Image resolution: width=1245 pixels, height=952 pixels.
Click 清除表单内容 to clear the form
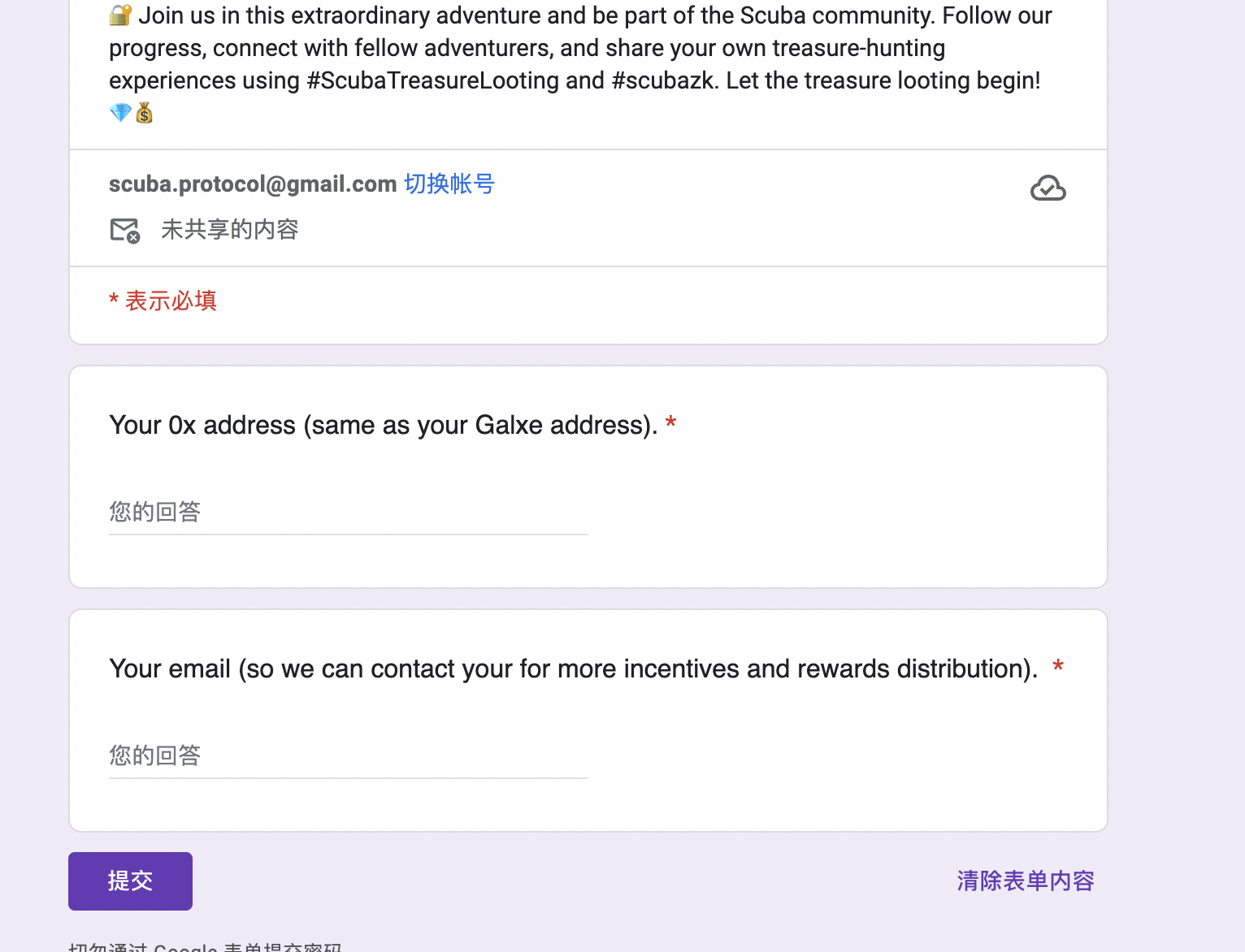pyautogui.click(x=1025, y=881)
